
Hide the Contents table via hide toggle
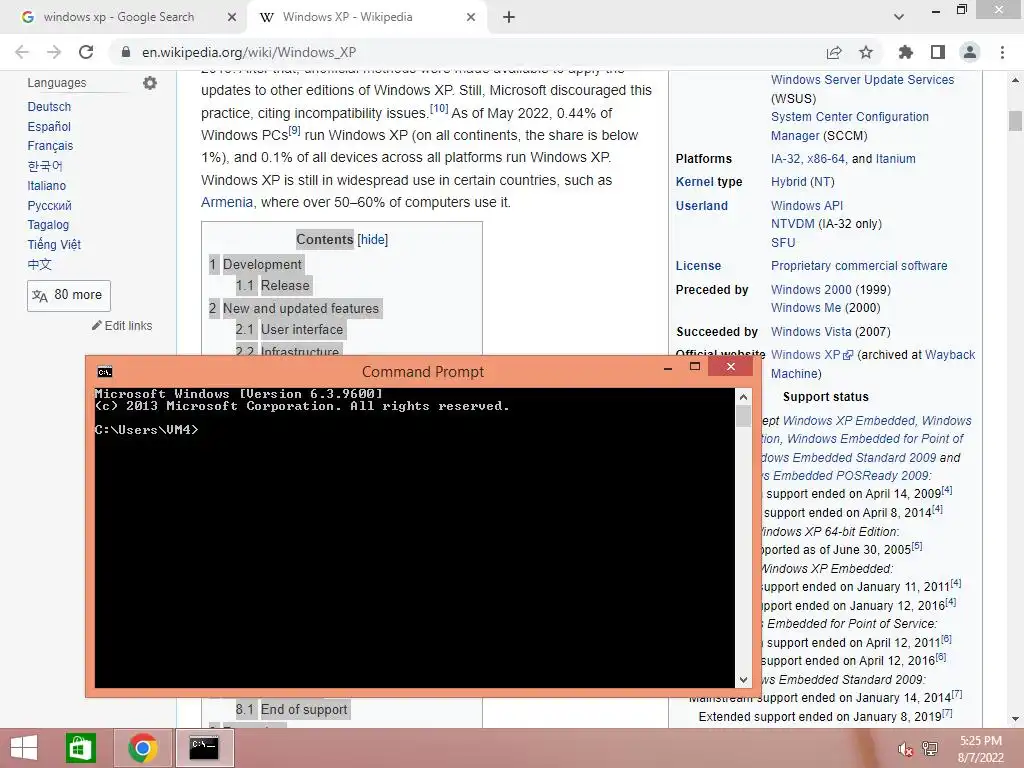tap(372, 240)
